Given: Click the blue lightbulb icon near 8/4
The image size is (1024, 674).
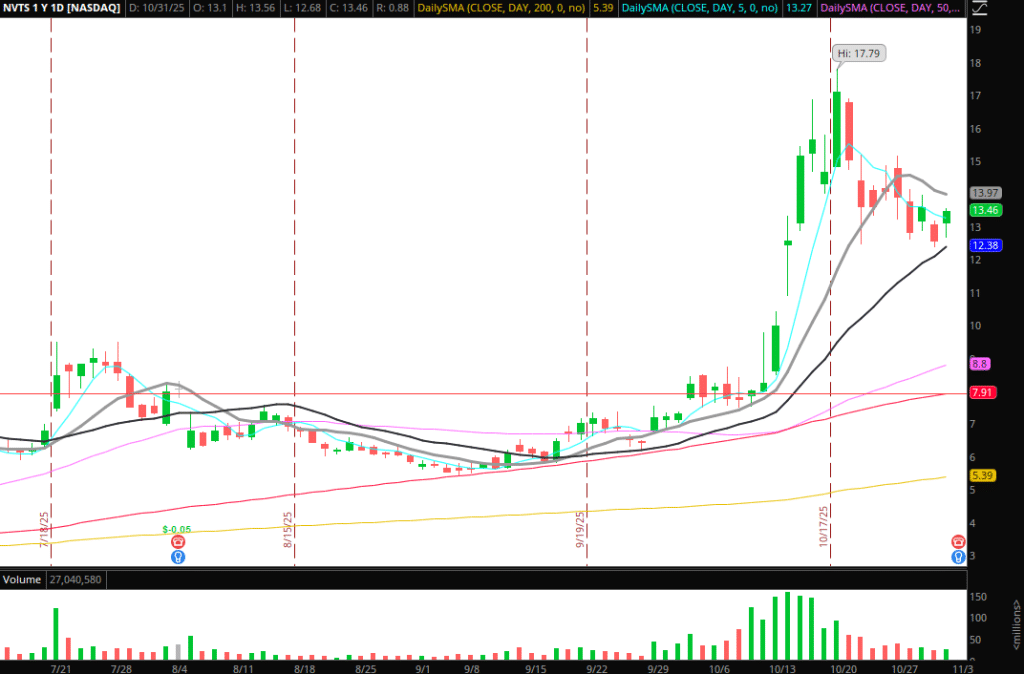Looking at the screenshot, I should click(x=178, y=556).
